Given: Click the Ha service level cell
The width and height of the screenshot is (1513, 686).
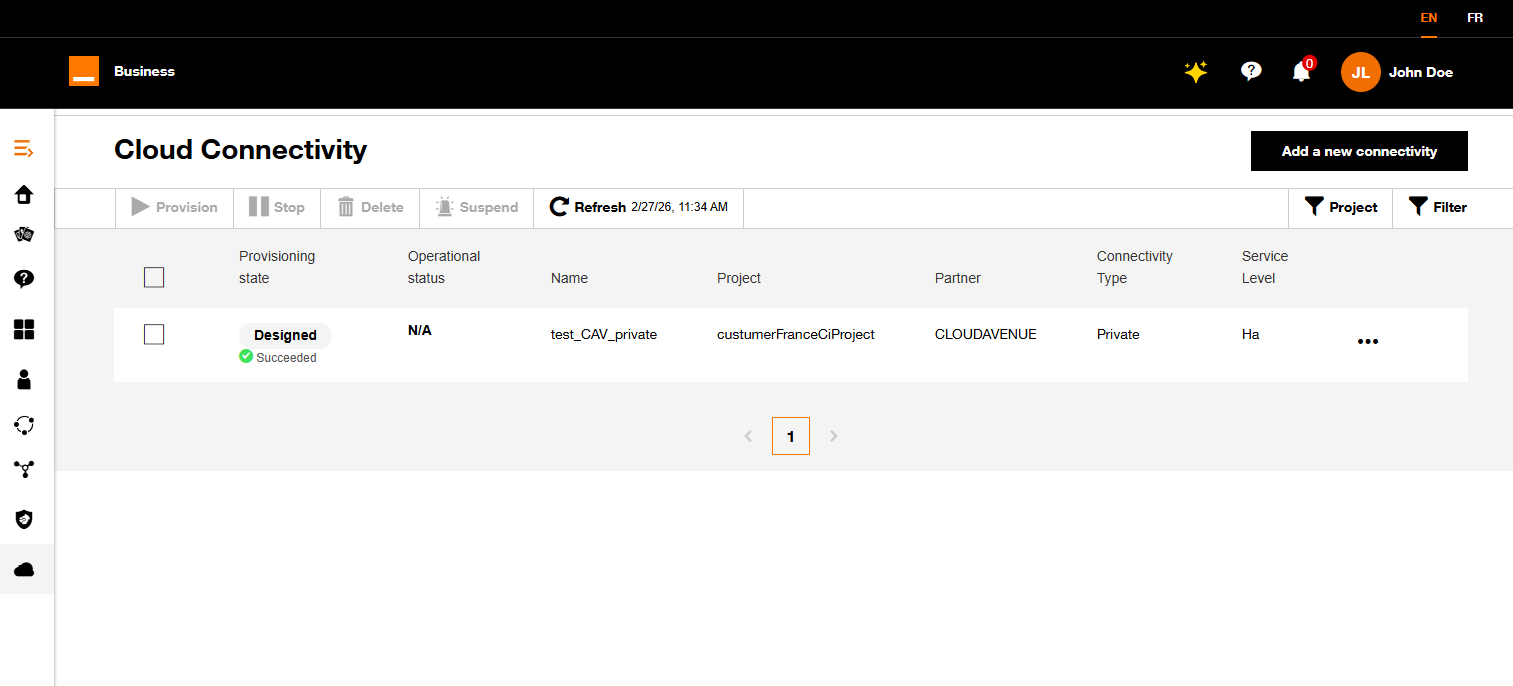Looking at the screenshot, I should [x=1250, y=334].
